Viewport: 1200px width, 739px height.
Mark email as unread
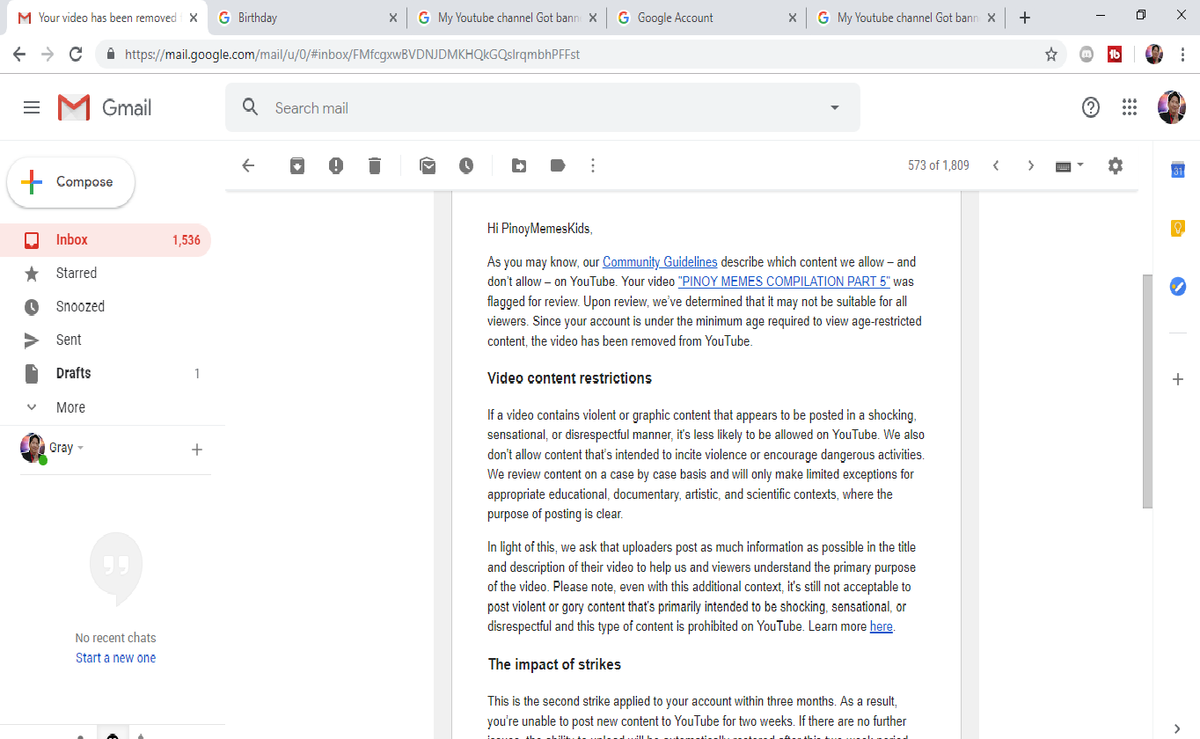click(x=428, y=166)
